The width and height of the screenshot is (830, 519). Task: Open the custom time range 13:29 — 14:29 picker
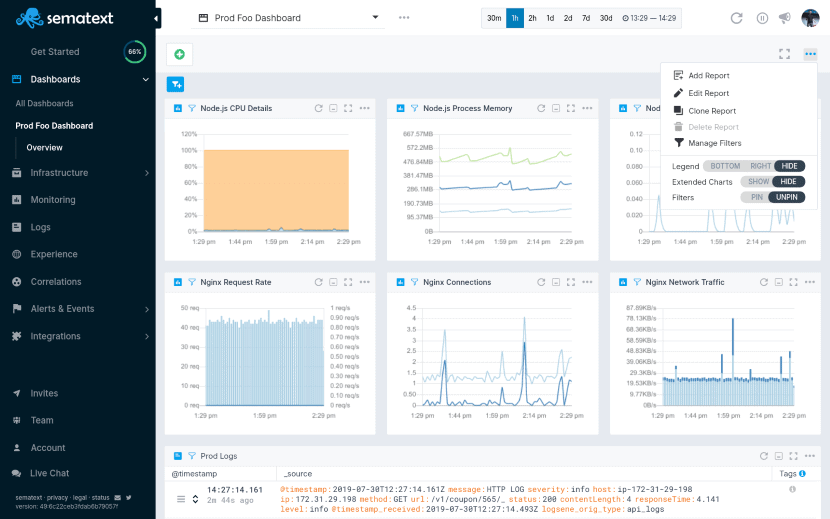[x=649, y=18]
